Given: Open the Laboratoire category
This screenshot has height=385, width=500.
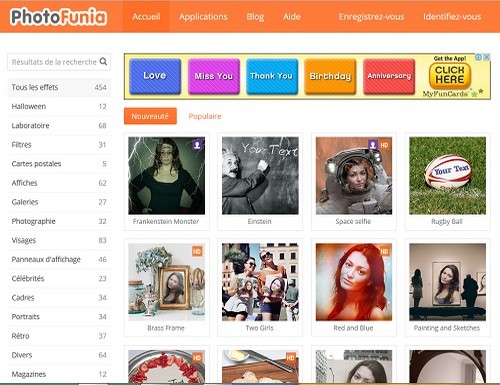Looking at the screenshot, I should (59, 126).
